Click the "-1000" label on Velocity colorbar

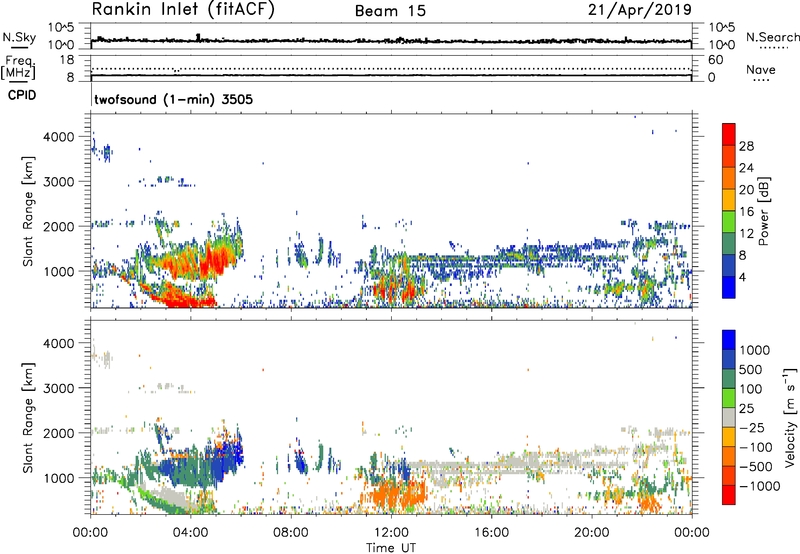click(x=759, y=486)
